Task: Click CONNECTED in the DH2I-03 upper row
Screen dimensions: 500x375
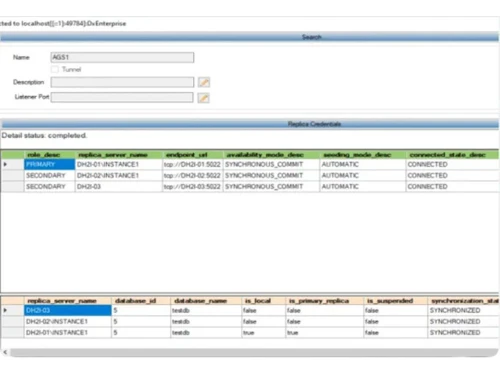Action: 453,186
